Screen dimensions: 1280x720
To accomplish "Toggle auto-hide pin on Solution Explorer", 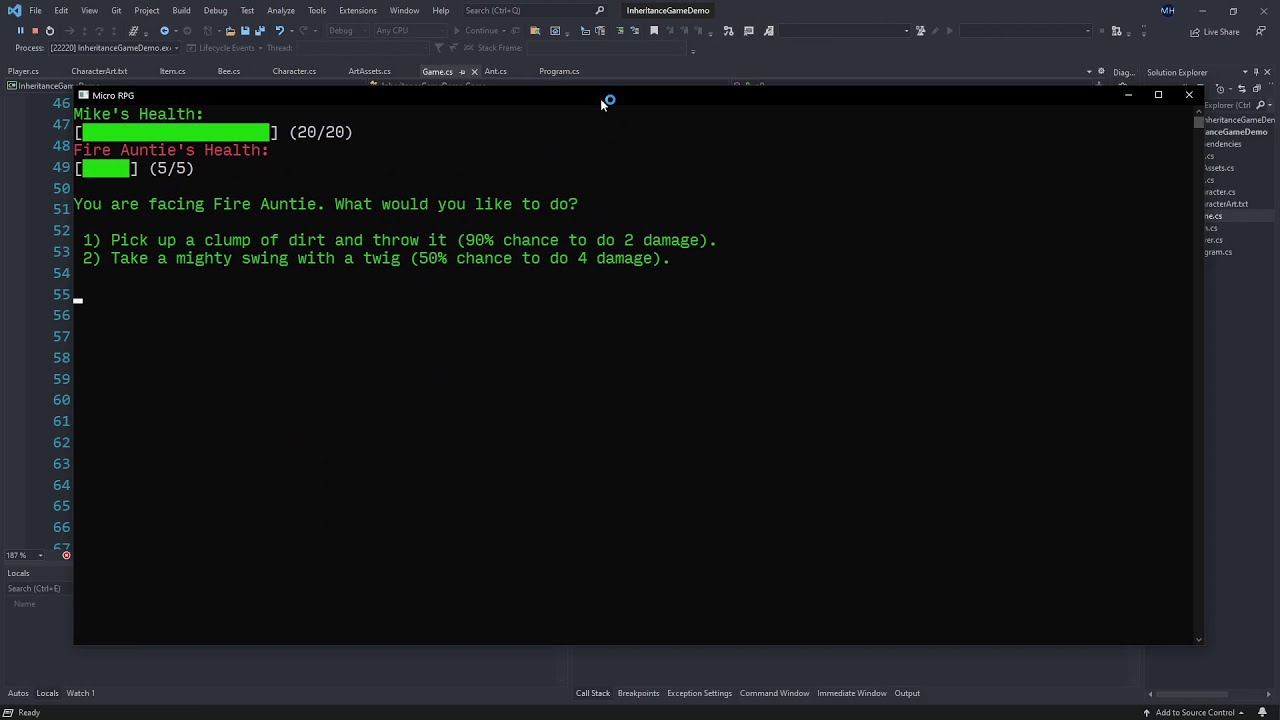I will click(1256, 72).
